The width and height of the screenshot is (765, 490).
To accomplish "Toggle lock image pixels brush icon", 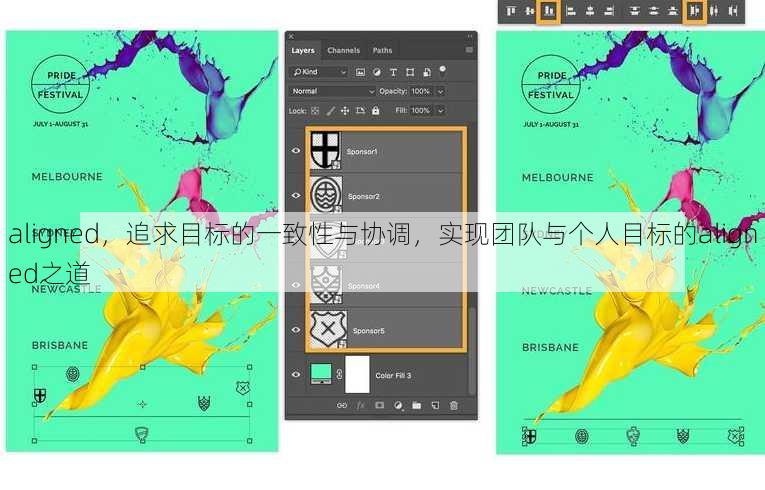I will (x=330, y=111).
